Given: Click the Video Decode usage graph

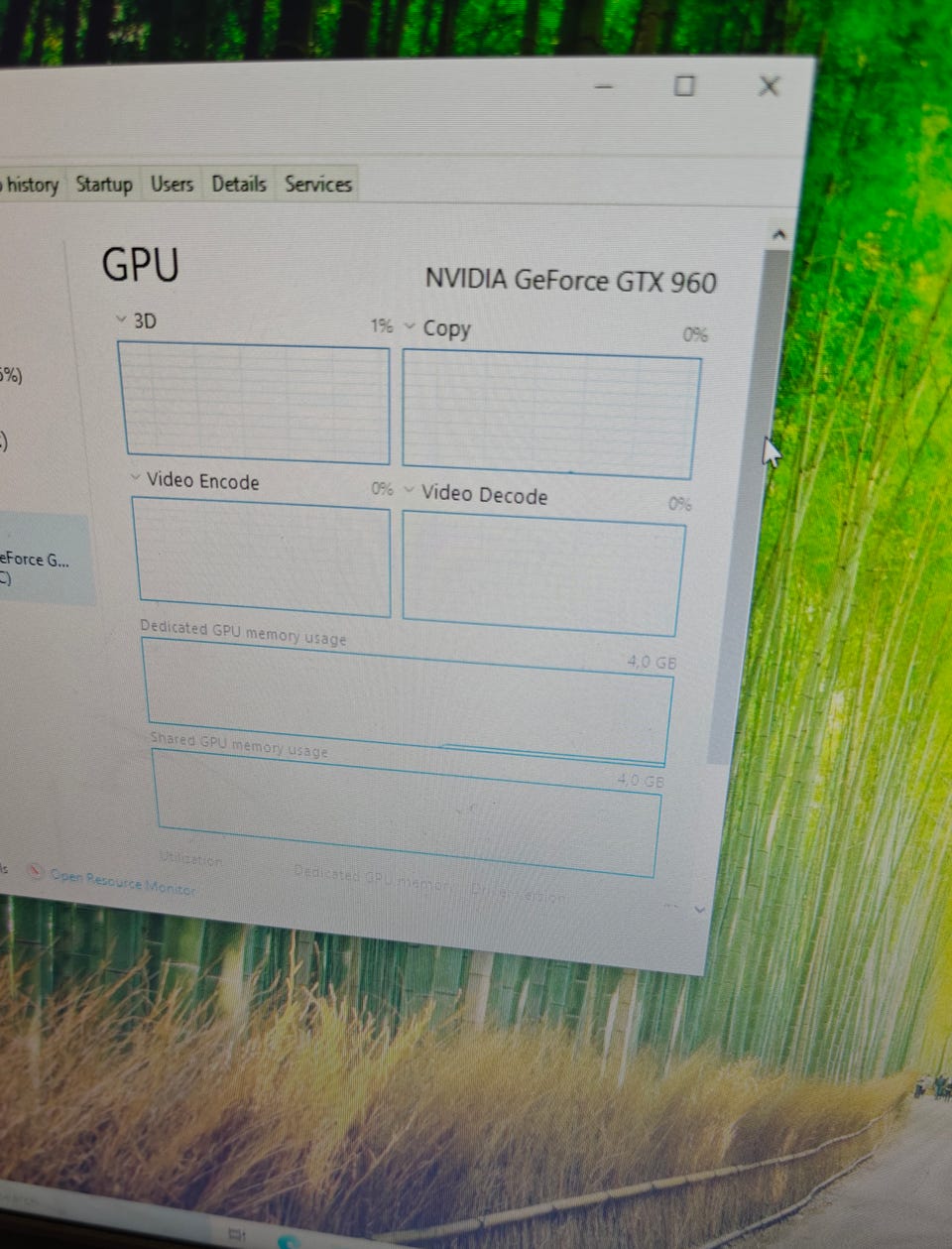Looking at the screenshot, I should pos(542,574).
